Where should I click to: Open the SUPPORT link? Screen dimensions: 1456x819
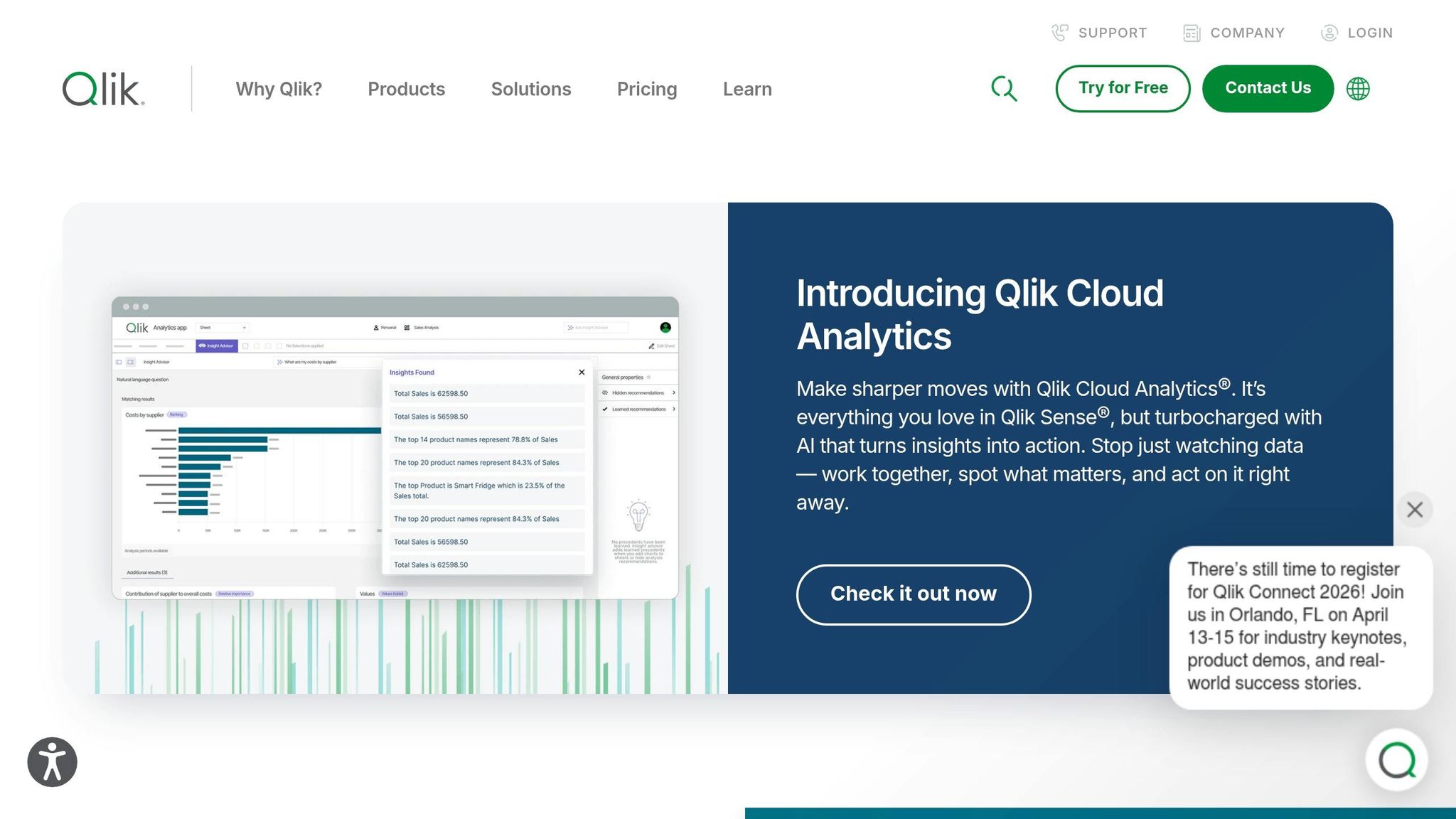click(1113, 33)
